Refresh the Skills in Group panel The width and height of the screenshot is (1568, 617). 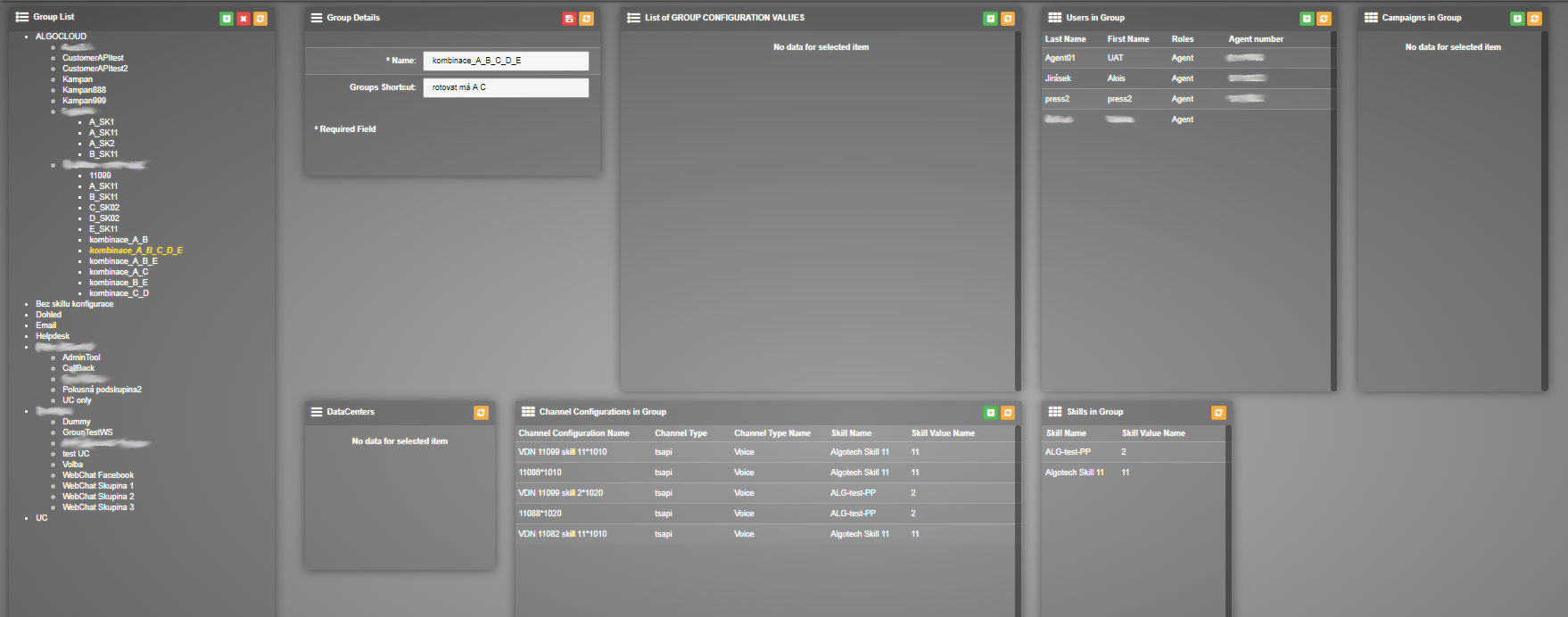pyautogui.click(x=1218, y=413)
